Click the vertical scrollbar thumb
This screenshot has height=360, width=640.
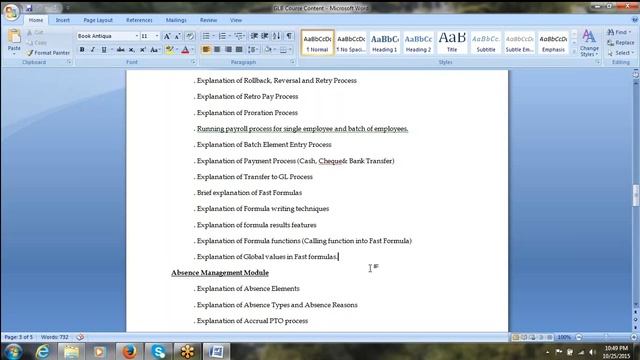[x=636, y=196]
